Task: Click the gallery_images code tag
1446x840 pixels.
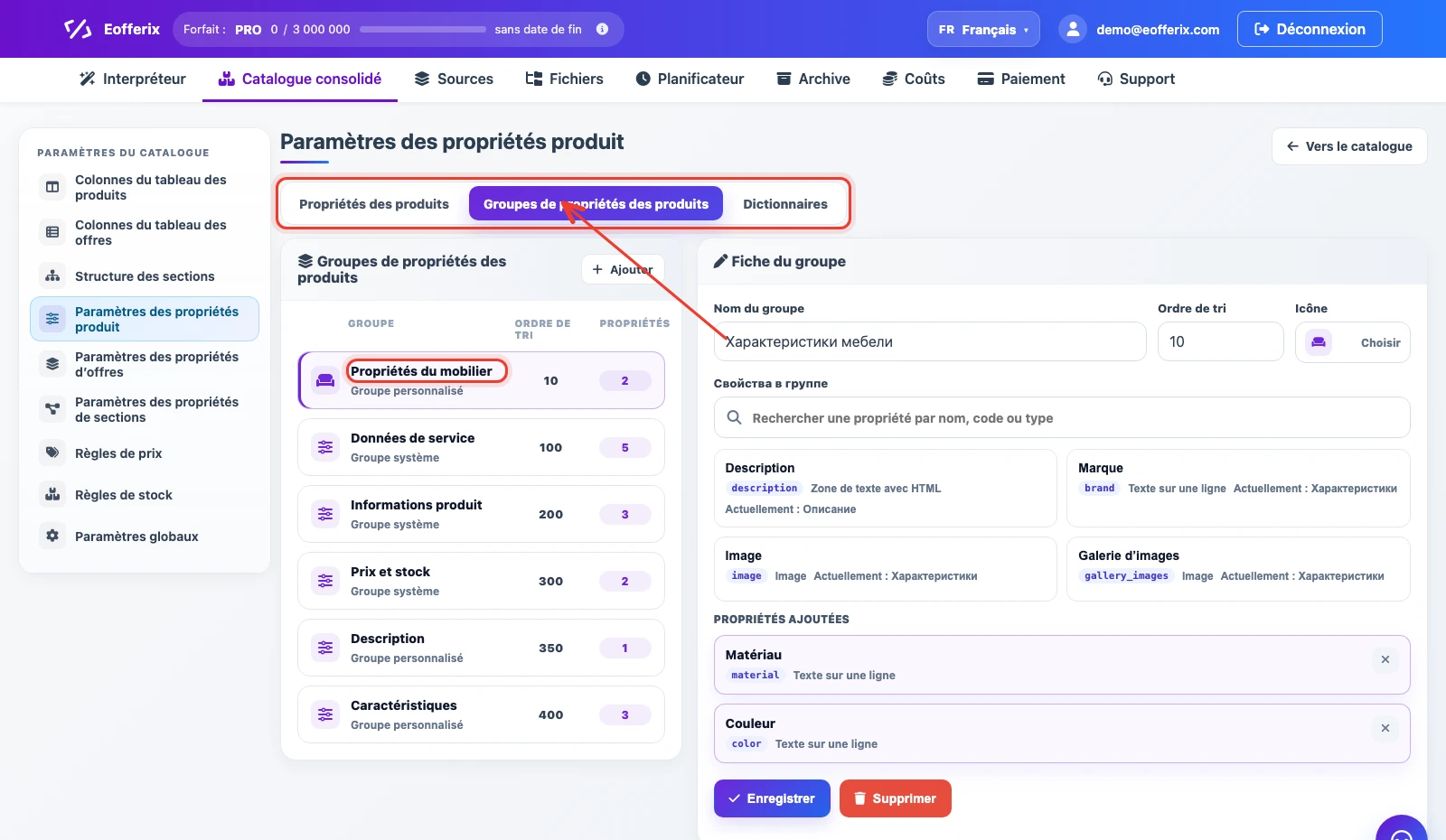Action: [1126, 575]
